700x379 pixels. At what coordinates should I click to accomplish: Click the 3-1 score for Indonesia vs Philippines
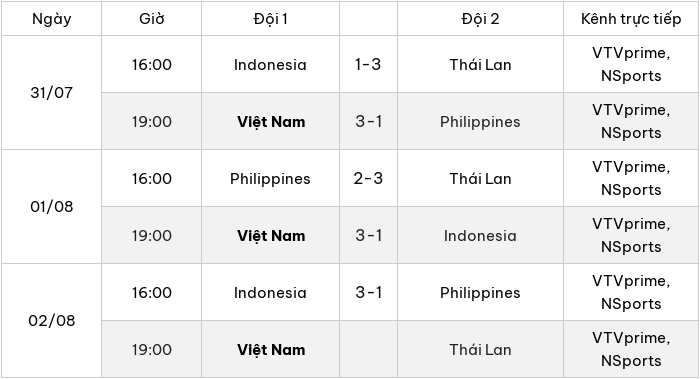point(368,292)
